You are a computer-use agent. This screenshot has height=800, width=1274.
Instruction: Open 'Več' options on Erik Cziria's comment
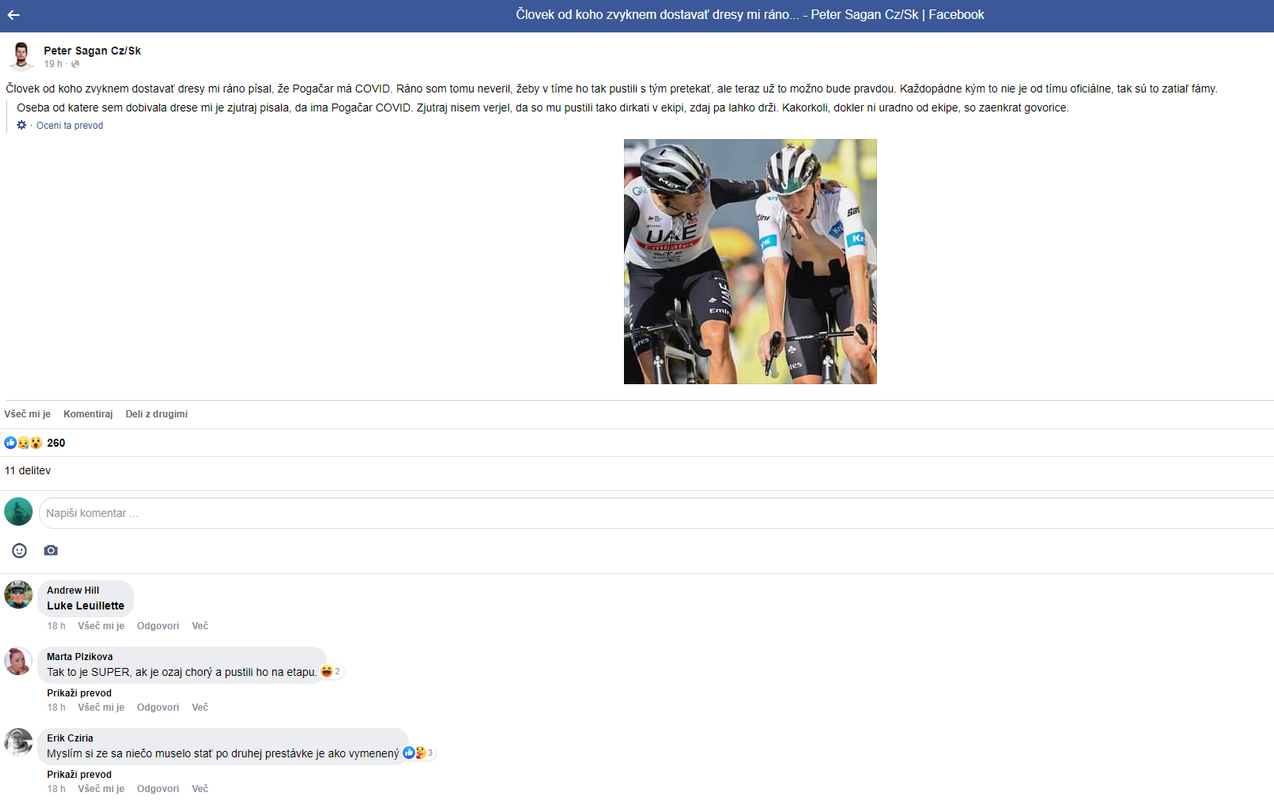[200, 789]
